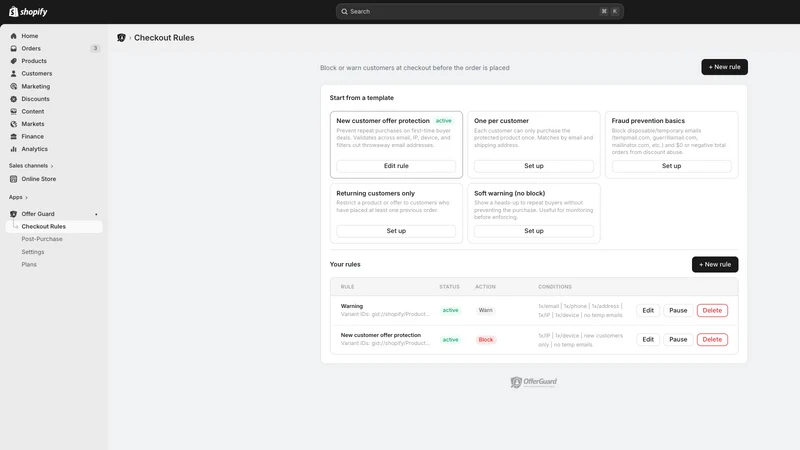Image resolution: width=800 pixels, height=450 pixels.
Task: Set up the One per customer template
Action: [534, 166]
